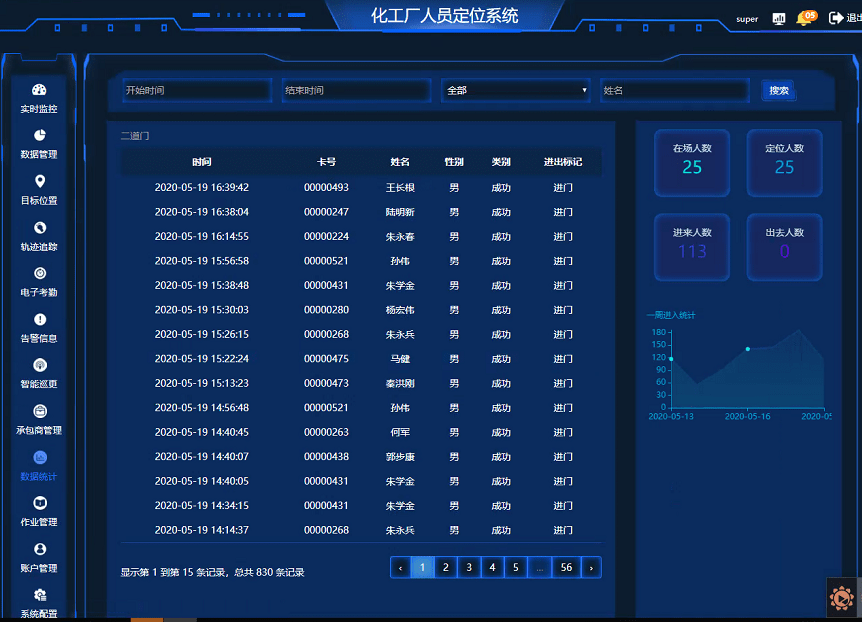Click the 2020-05-16 data point on chart
Viewport: 862px width, 622px height.
748,349
